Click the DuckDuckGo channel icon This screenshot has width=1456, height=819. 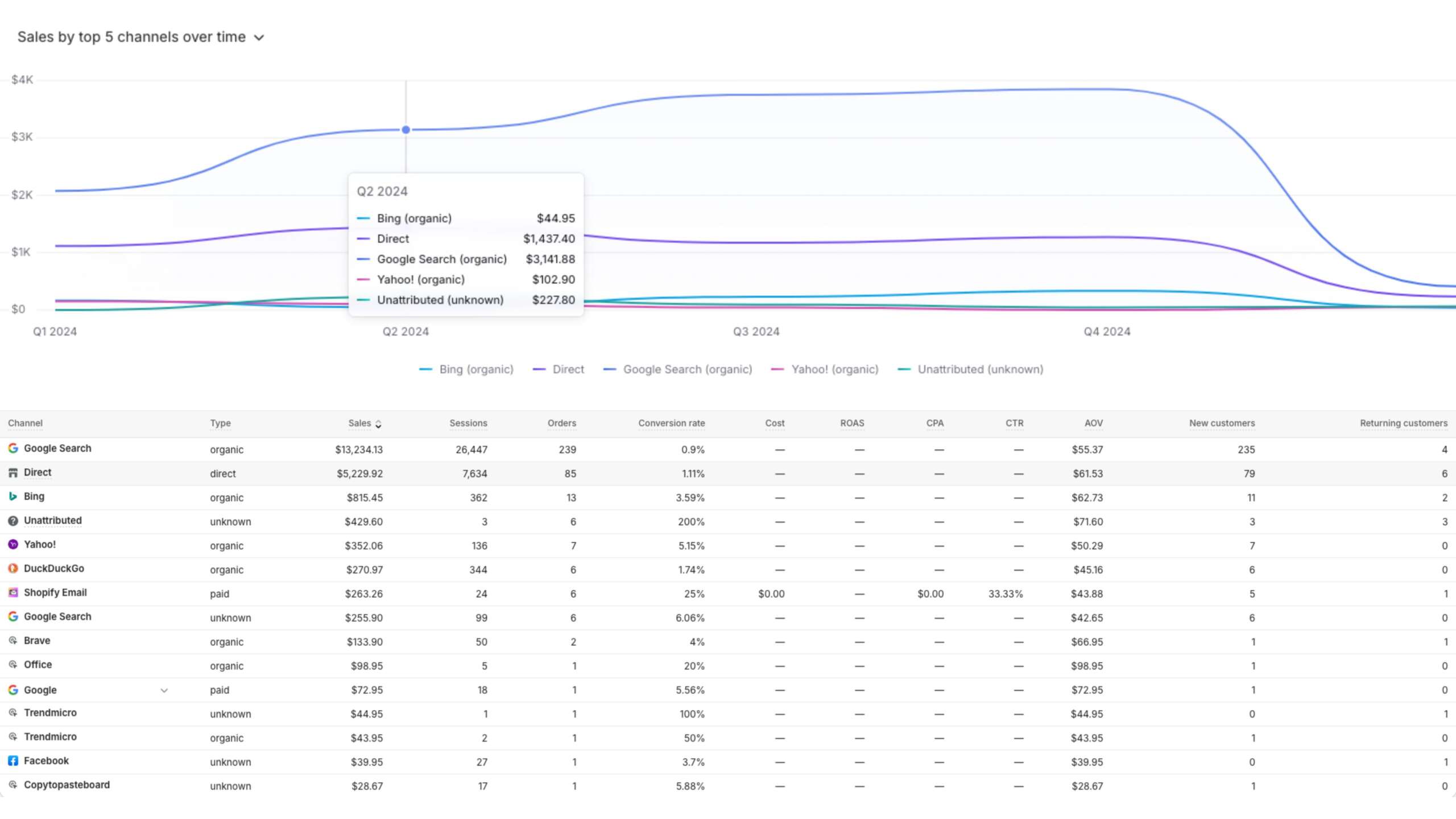click(x=13, y=568)
